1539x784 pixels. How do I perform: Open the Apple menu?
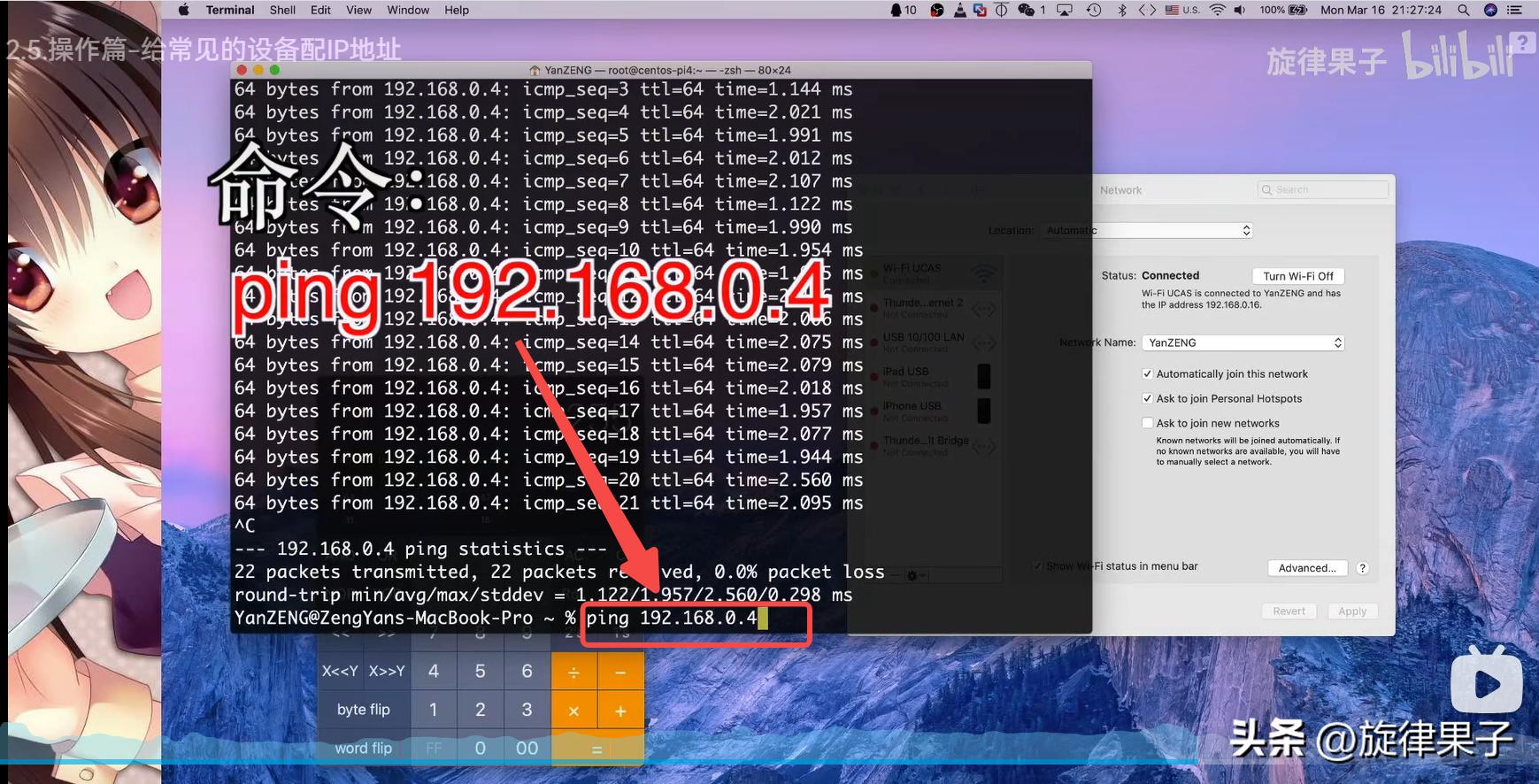coord(184,10)
